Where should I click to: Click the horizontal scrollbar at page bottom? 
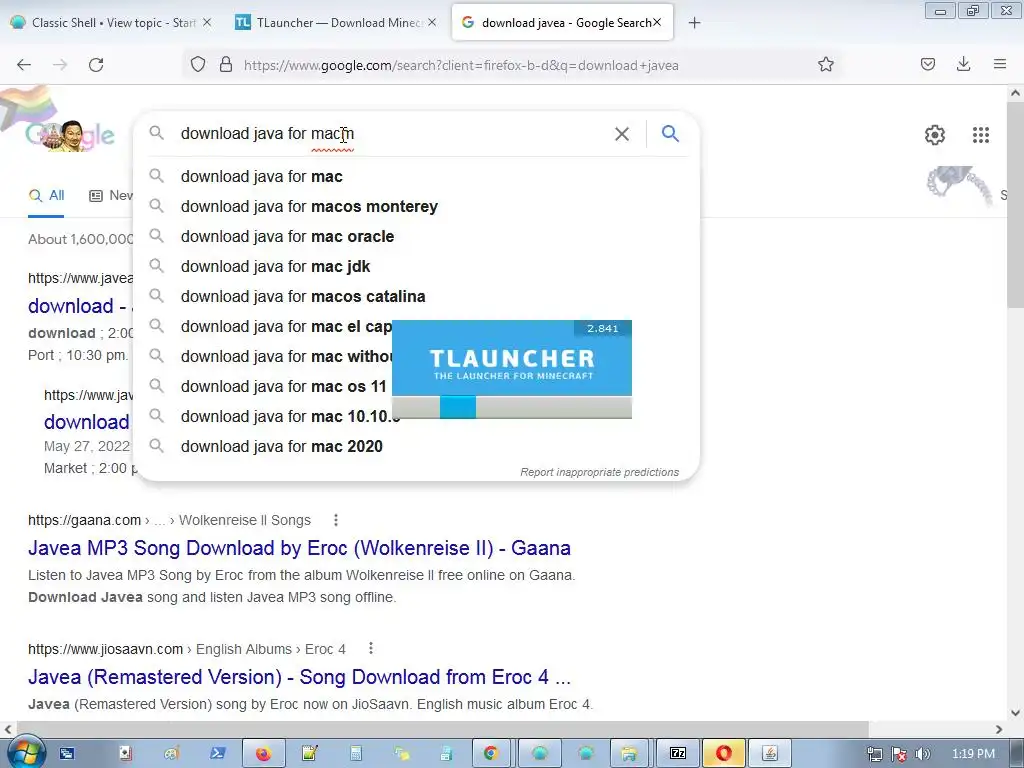point(442,729)
